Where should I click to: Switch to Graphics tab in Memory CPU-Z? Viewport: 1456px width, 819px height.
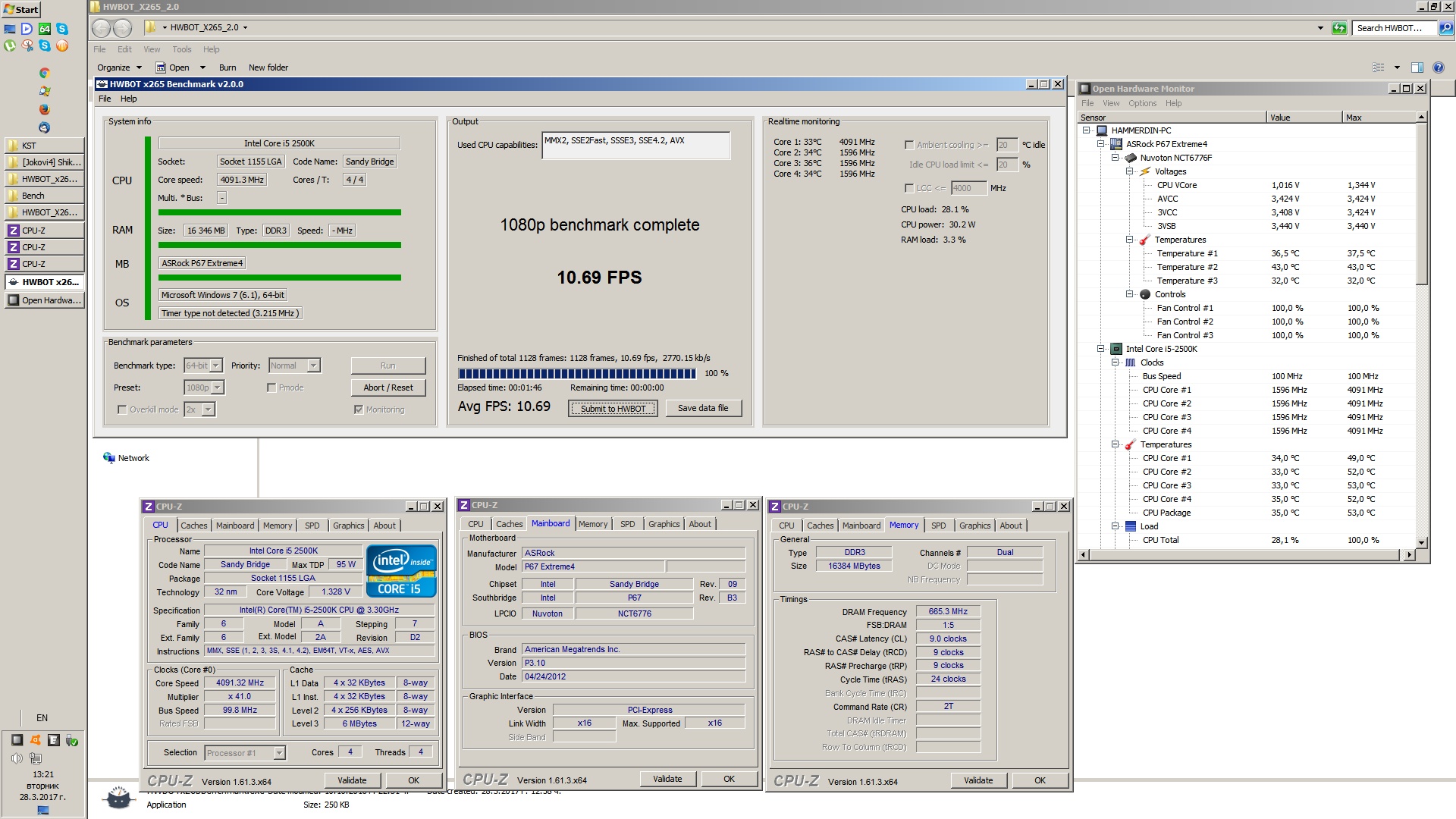[x=974, y=526]
